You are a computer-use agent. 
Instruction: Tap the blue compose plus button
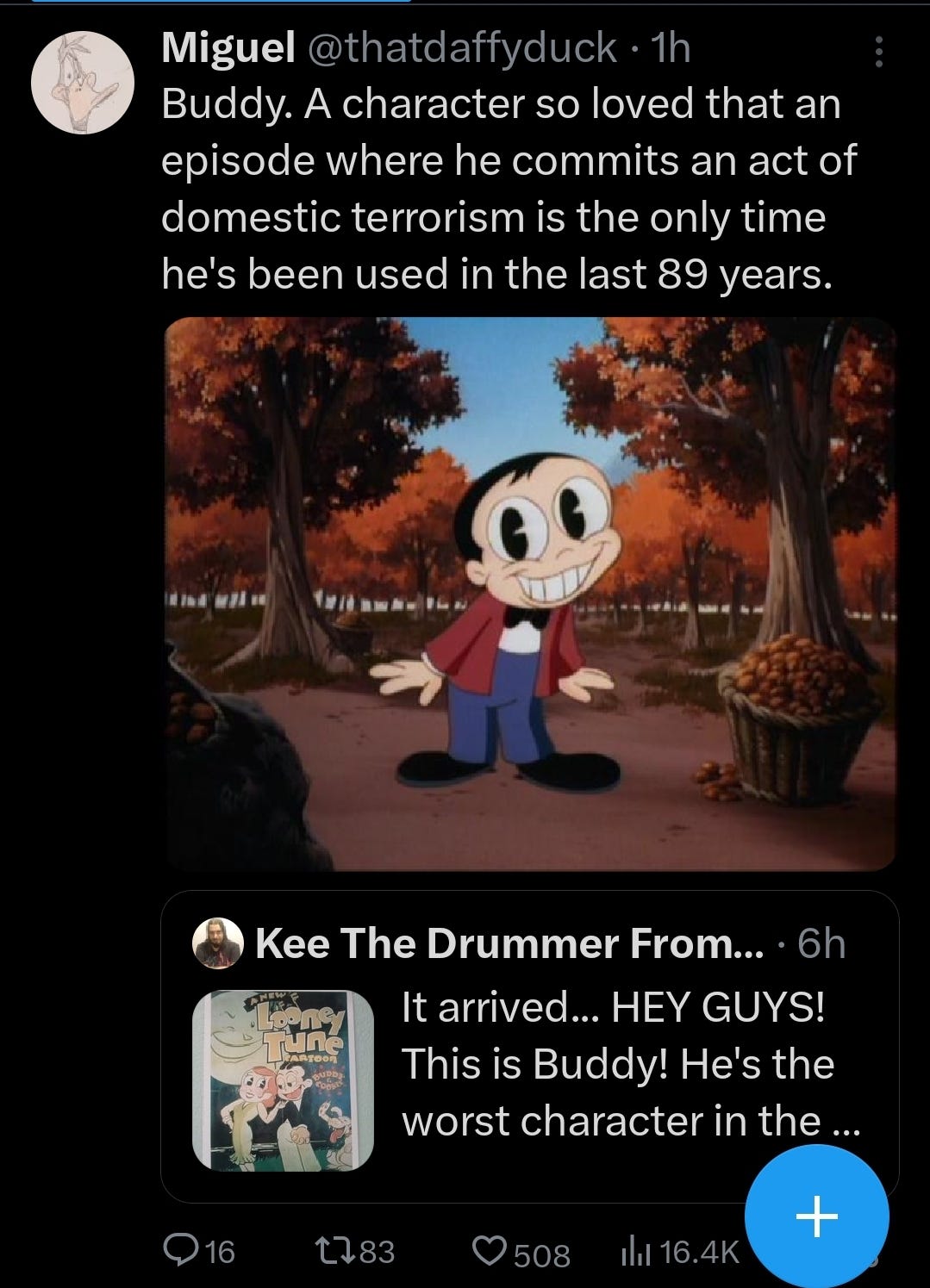pos(816,1216)
